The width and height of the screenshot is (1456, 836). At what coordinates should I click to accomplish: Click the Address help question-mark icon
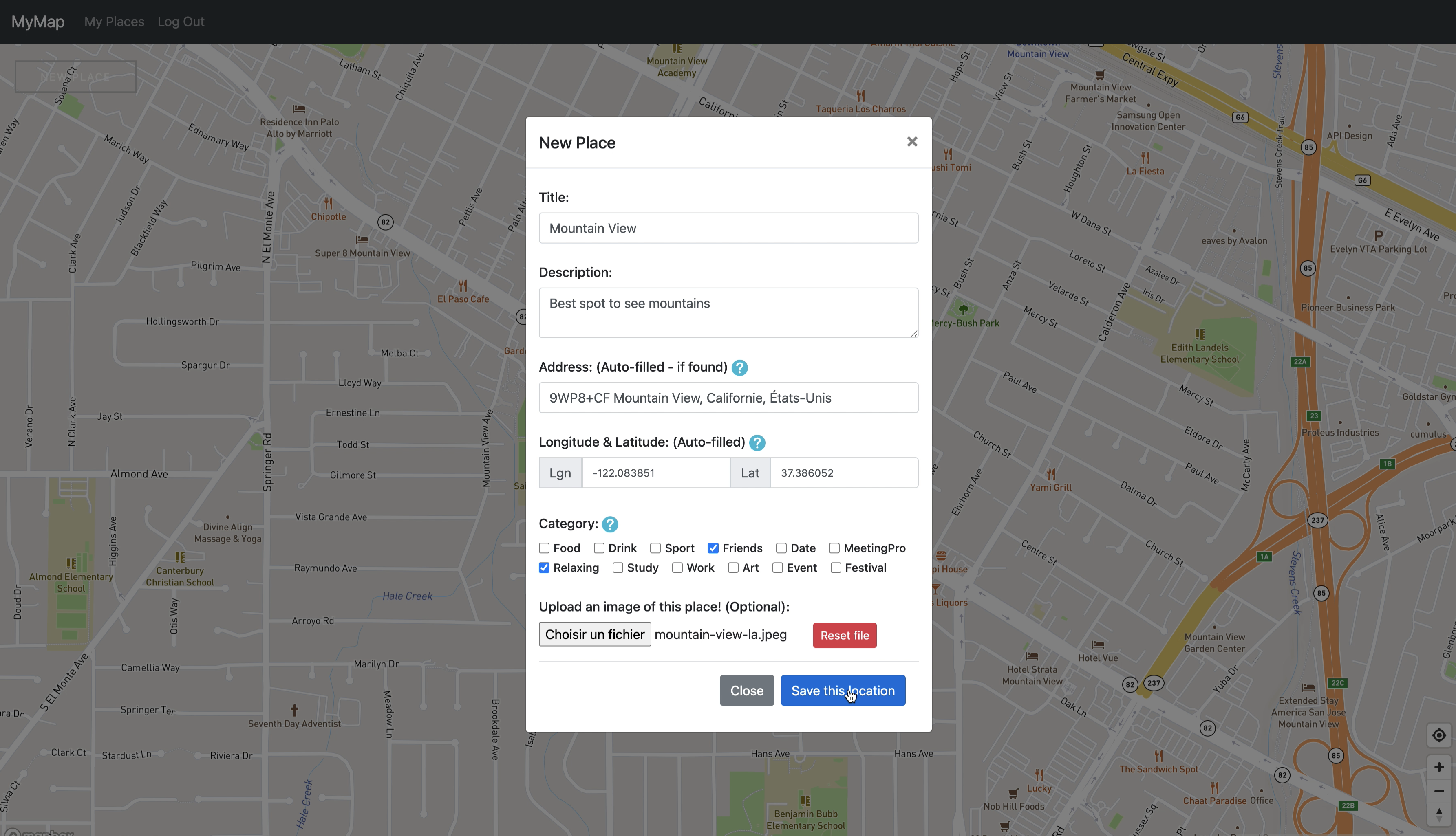point(739,367)
